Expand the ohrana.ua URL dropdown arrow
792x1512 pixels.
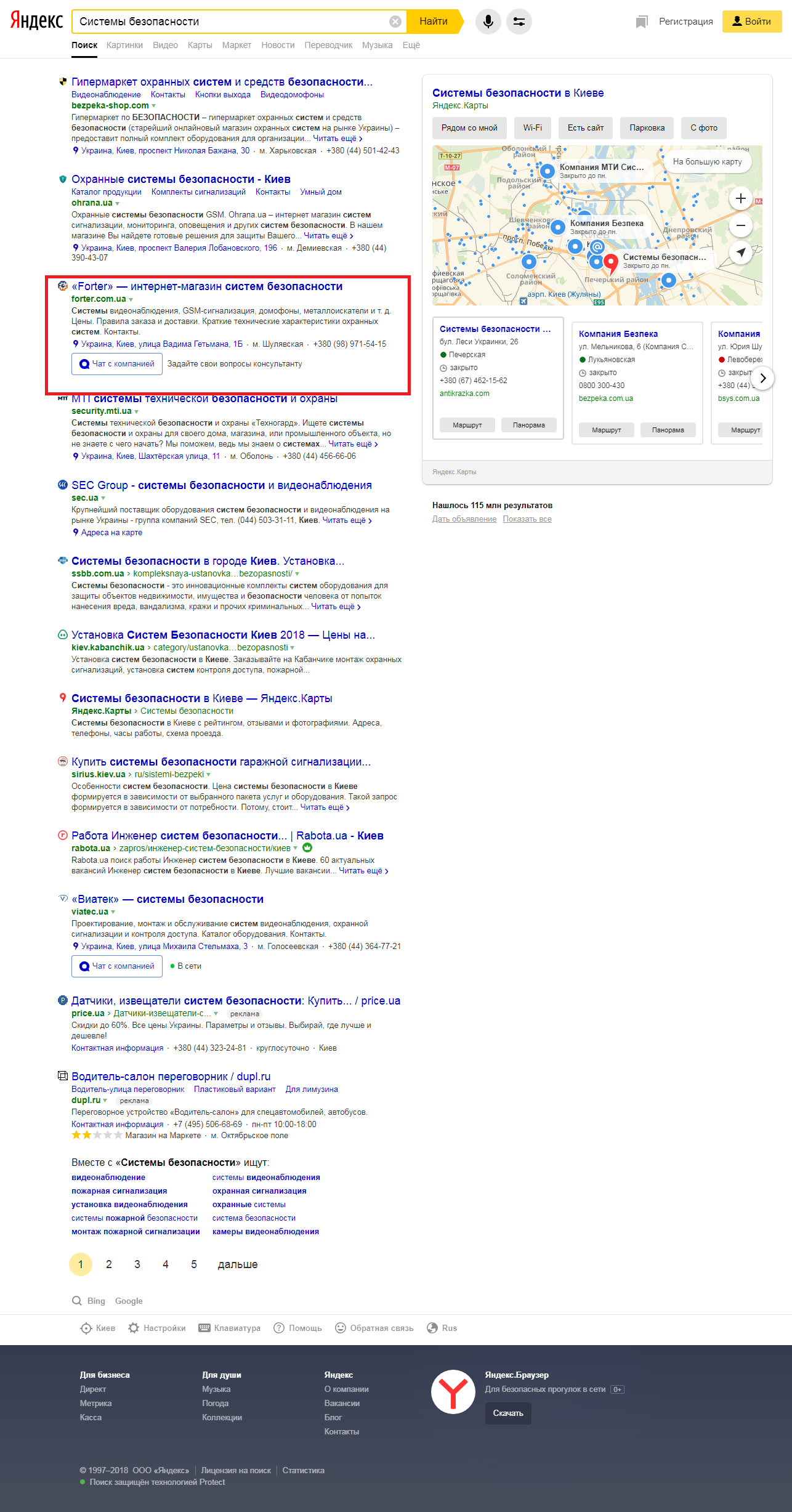pos(118,203)
